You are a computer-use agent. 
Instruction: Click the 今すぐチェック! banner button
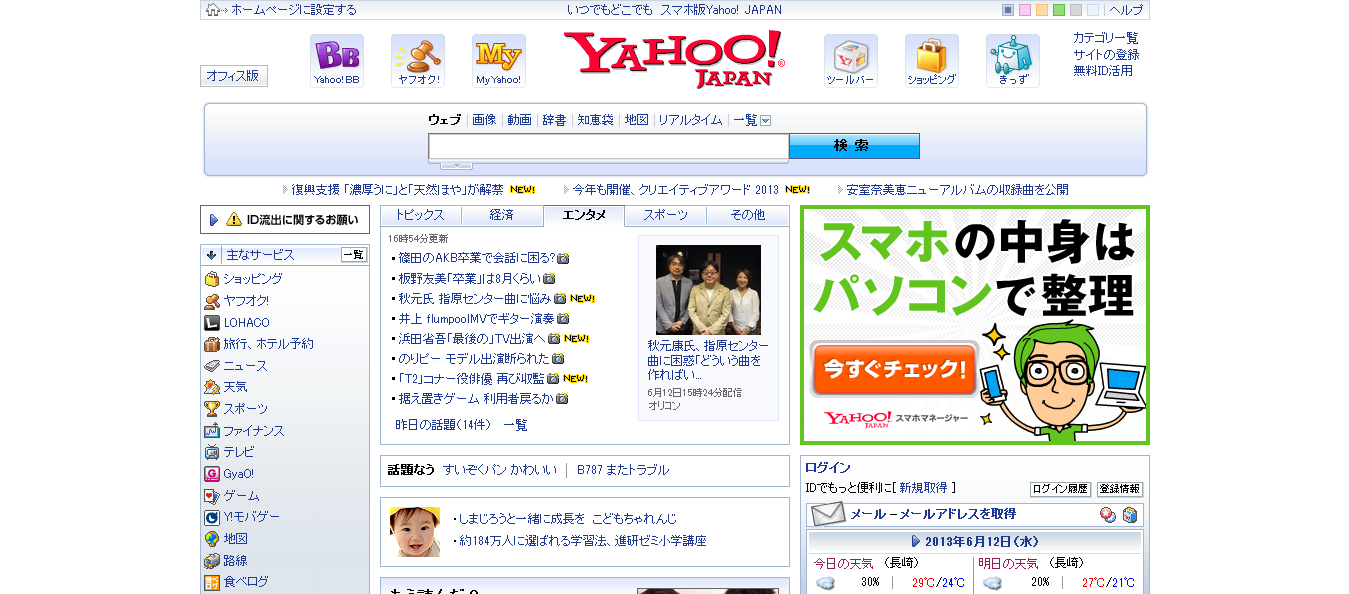click(x=894, y=370)
